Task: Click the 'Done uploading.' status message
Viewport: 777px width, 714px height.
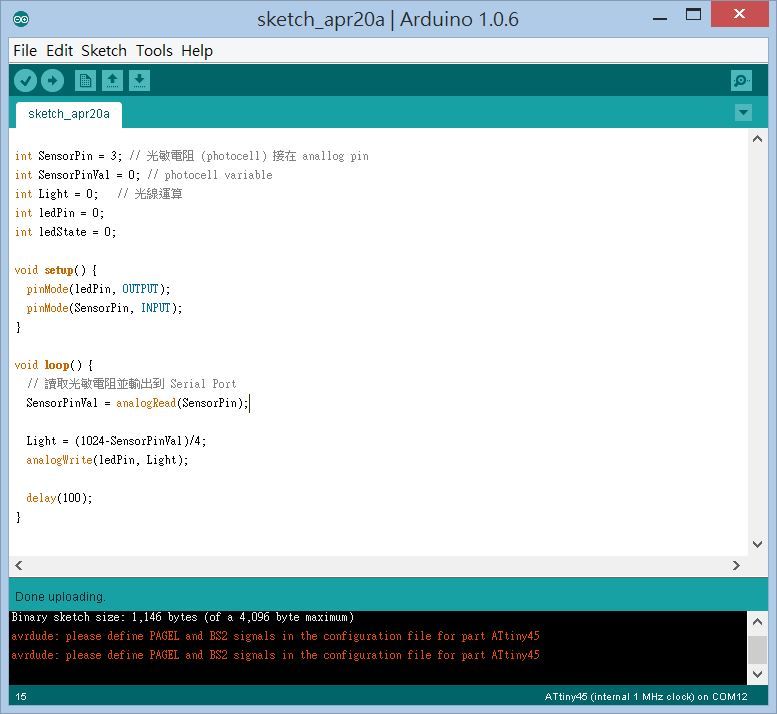Action: pos(60,597)
